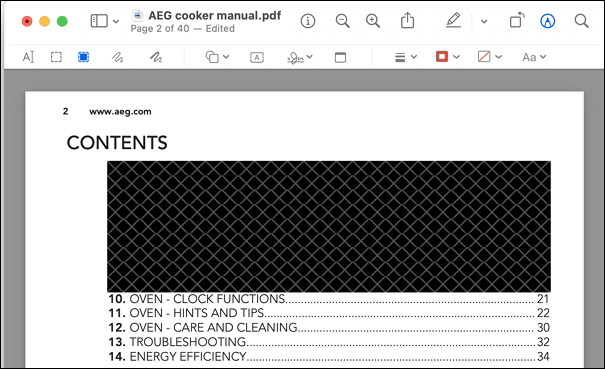The image size is (605, 369).
Task: Click the CONTENTS heading
Action: (117, 142)
